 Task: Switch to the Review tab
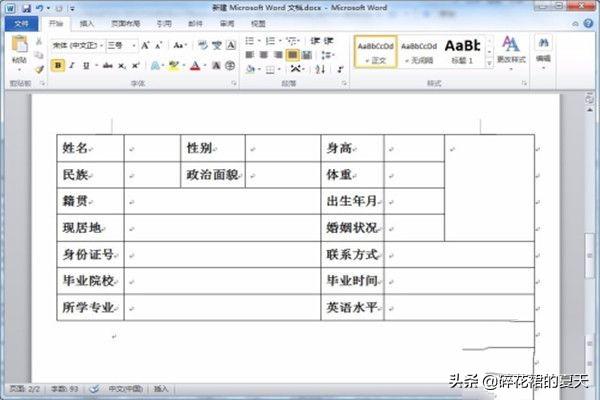tap(227, 24)
